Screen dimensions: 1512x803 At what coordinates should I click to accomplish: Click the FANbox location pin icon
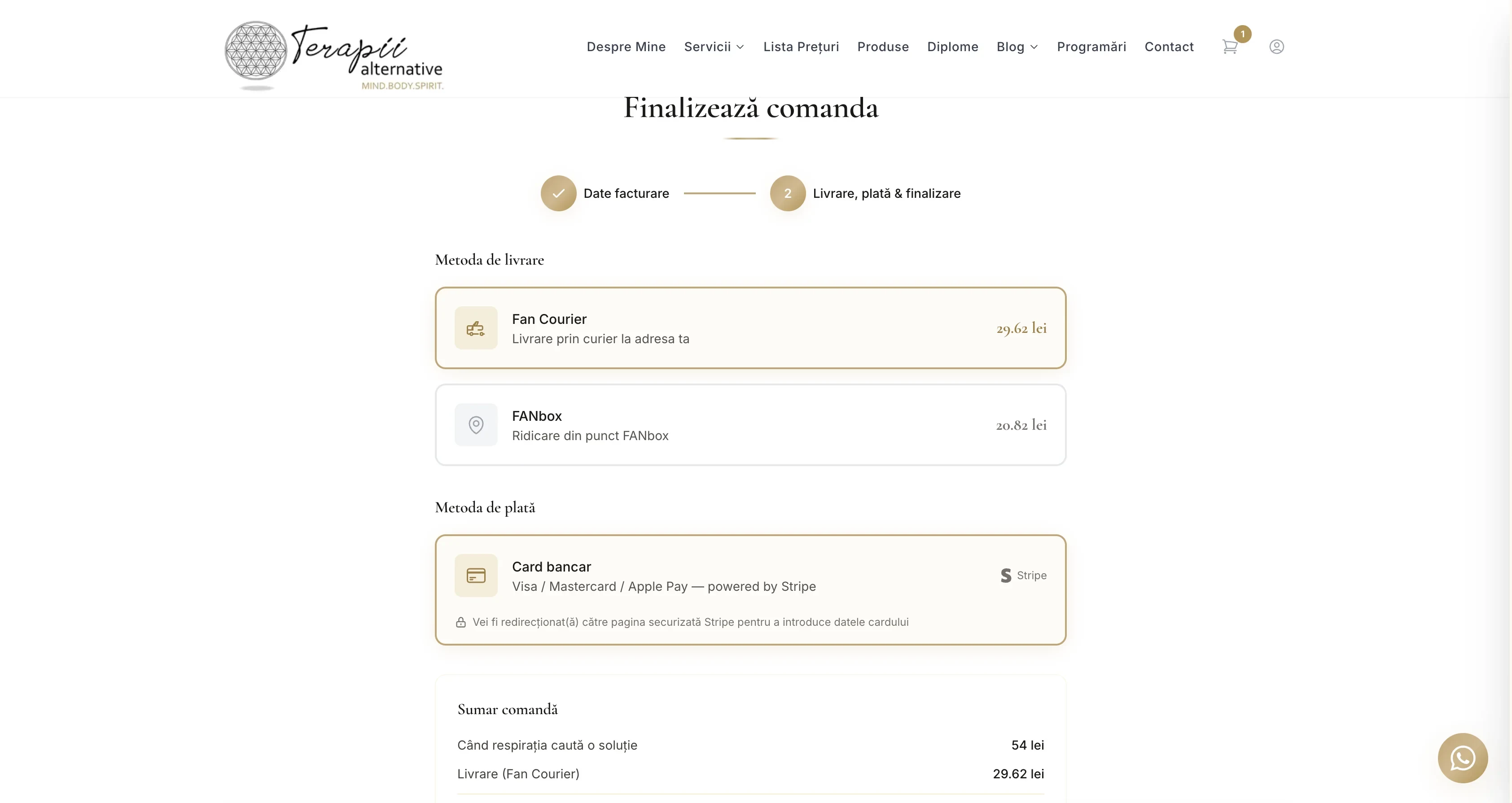pos(476,425)
